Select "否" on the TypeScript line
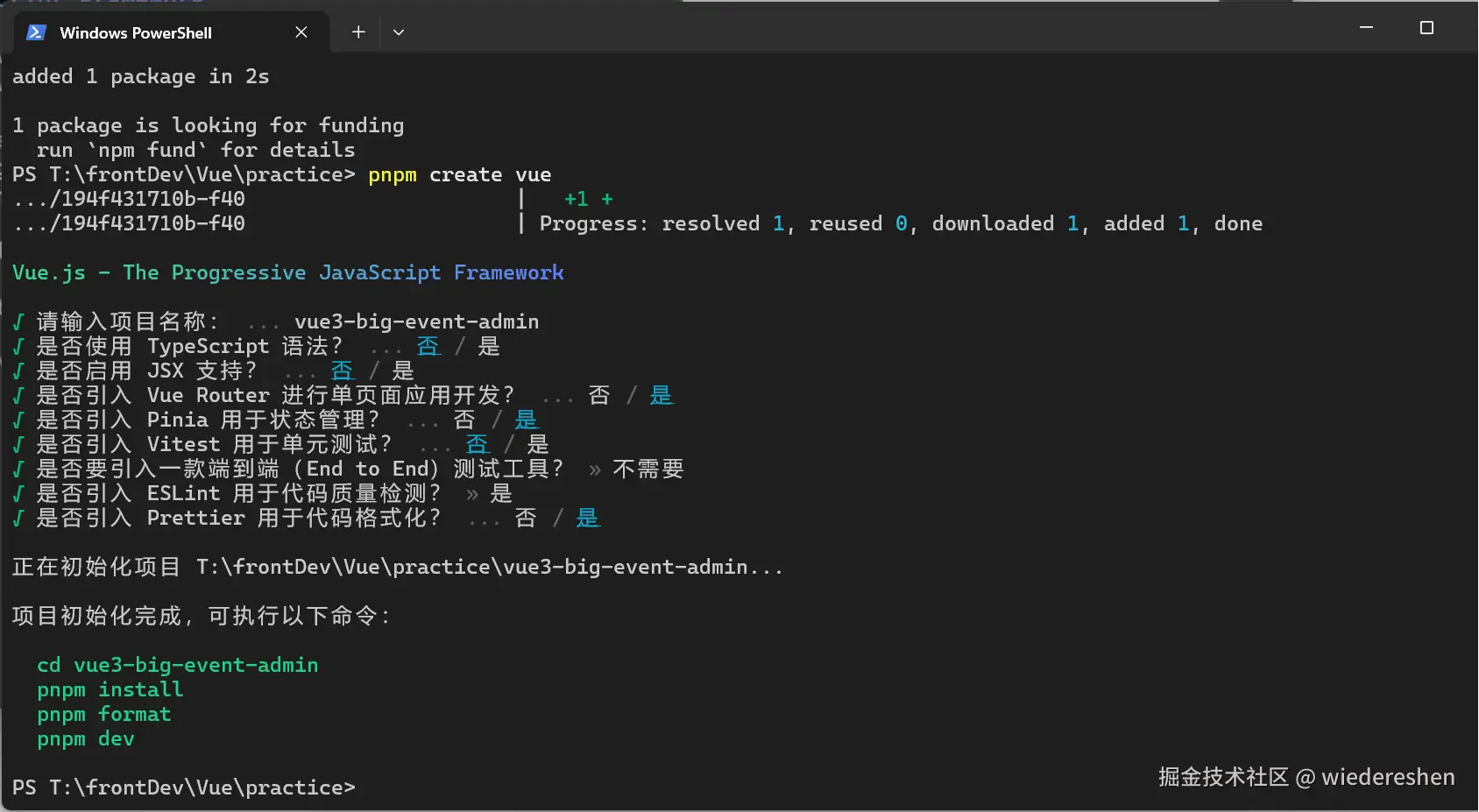This screenshot has width=1479, height=812. pos(428,347)
